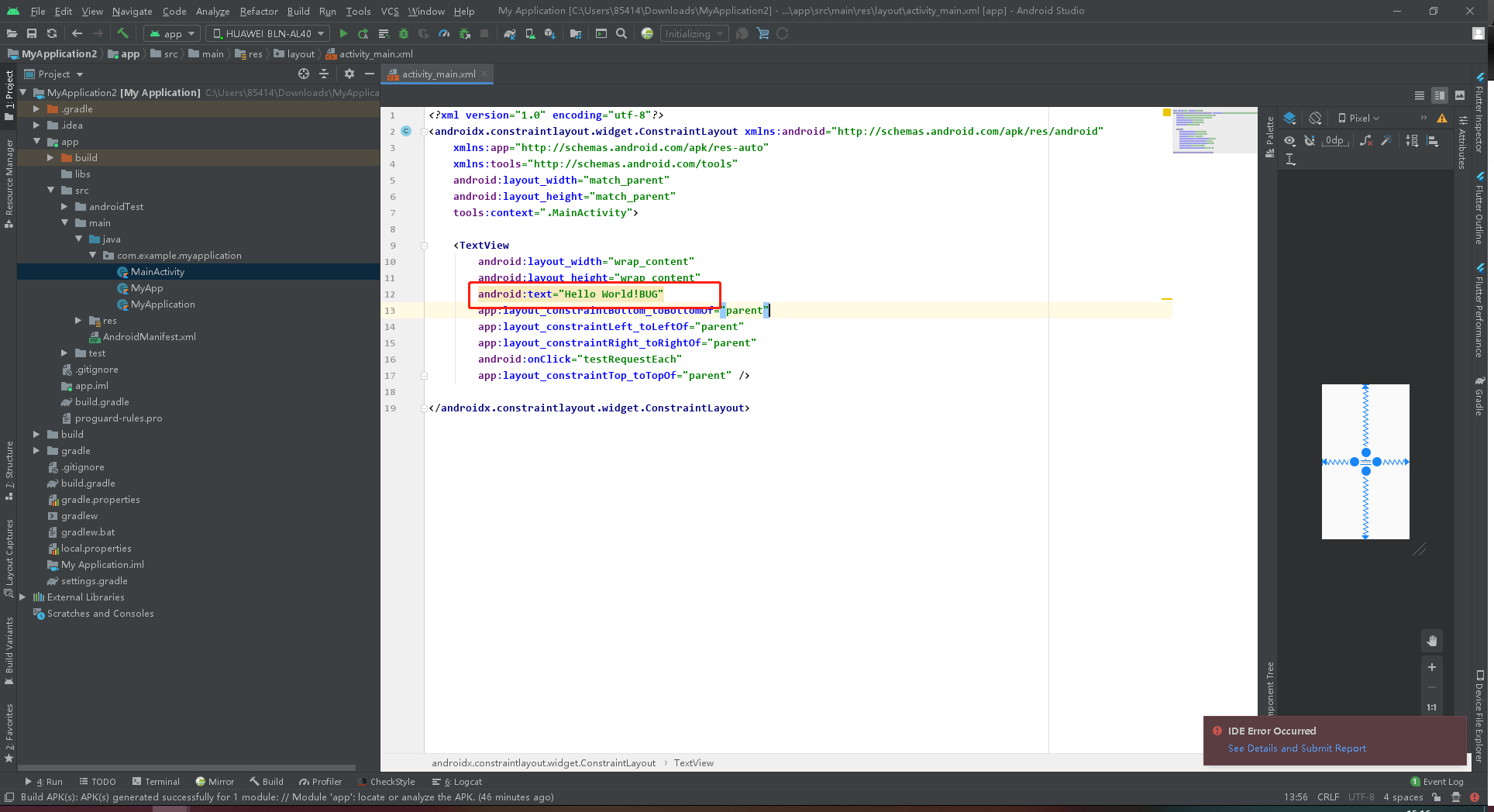Screen dimensions: 1494x812
Task: Click the layout warning triangle icon
Action: 1441,119
